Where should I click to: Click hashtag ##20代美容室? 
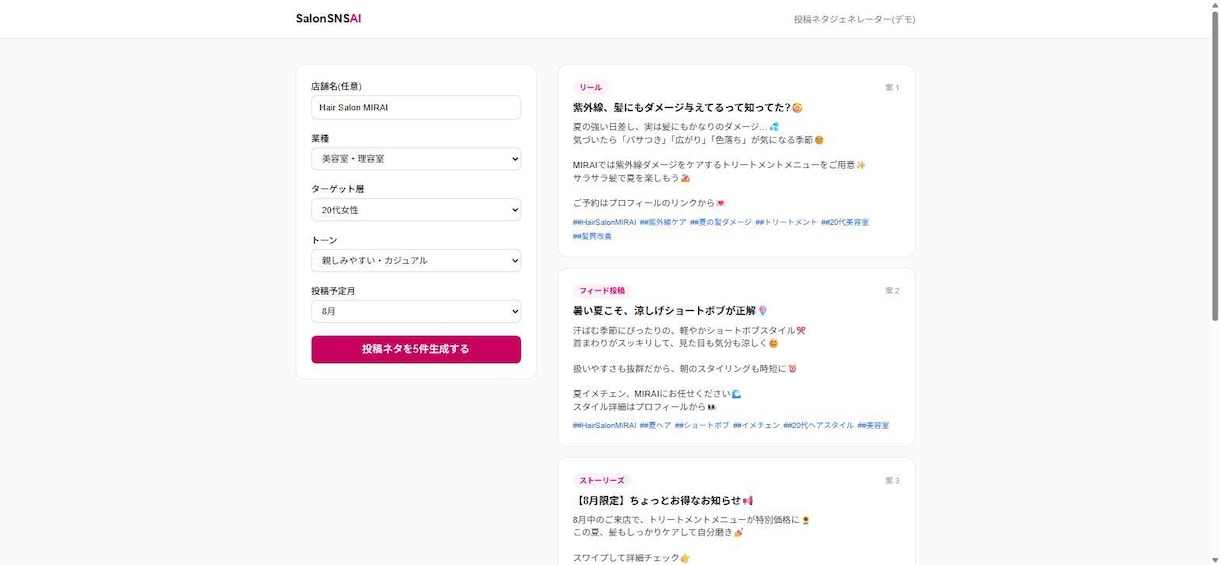[x=845, y=222]
